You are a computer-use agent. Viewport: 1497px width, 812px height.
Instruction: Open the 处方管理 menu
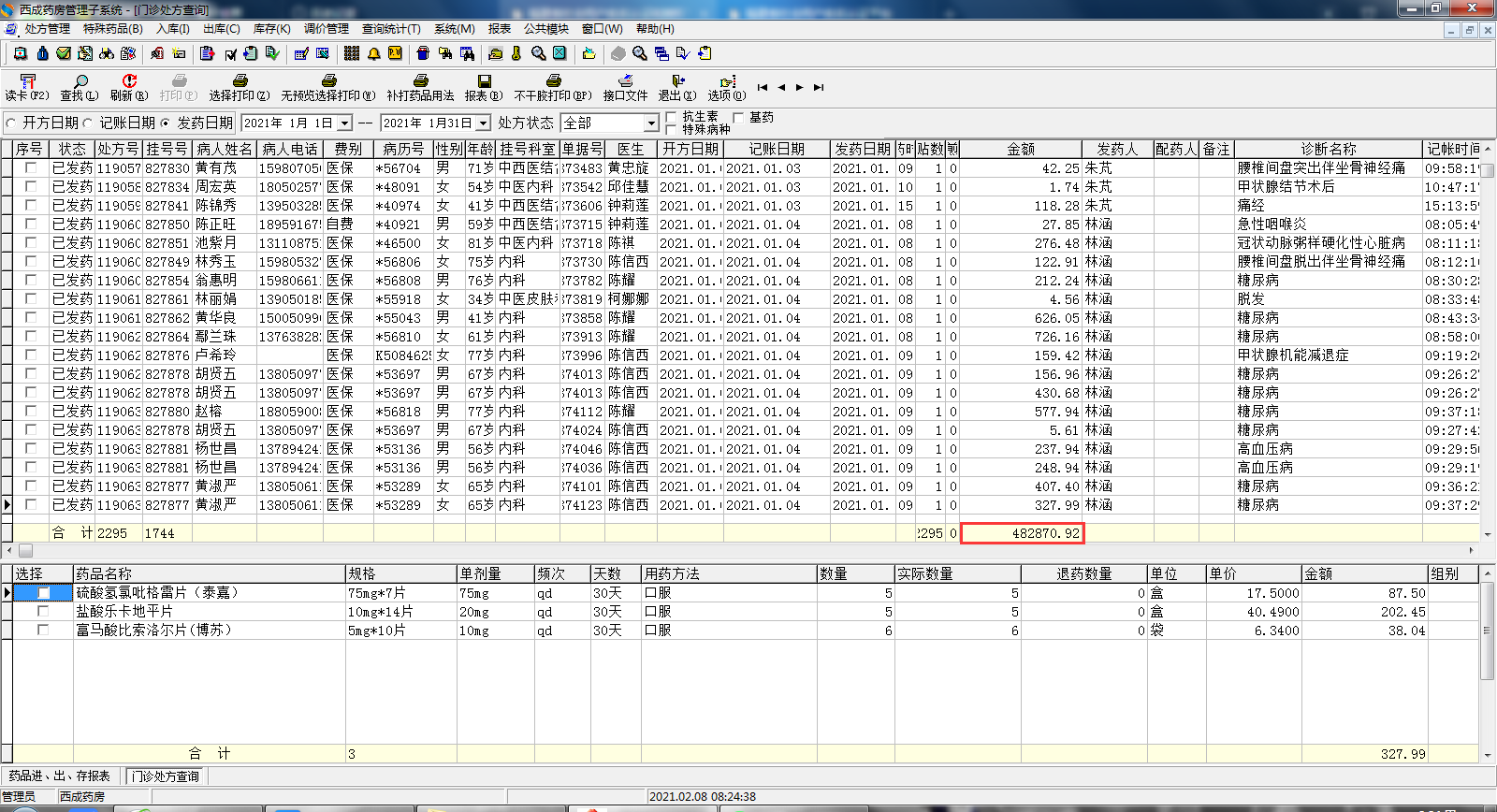click(47, 29)
